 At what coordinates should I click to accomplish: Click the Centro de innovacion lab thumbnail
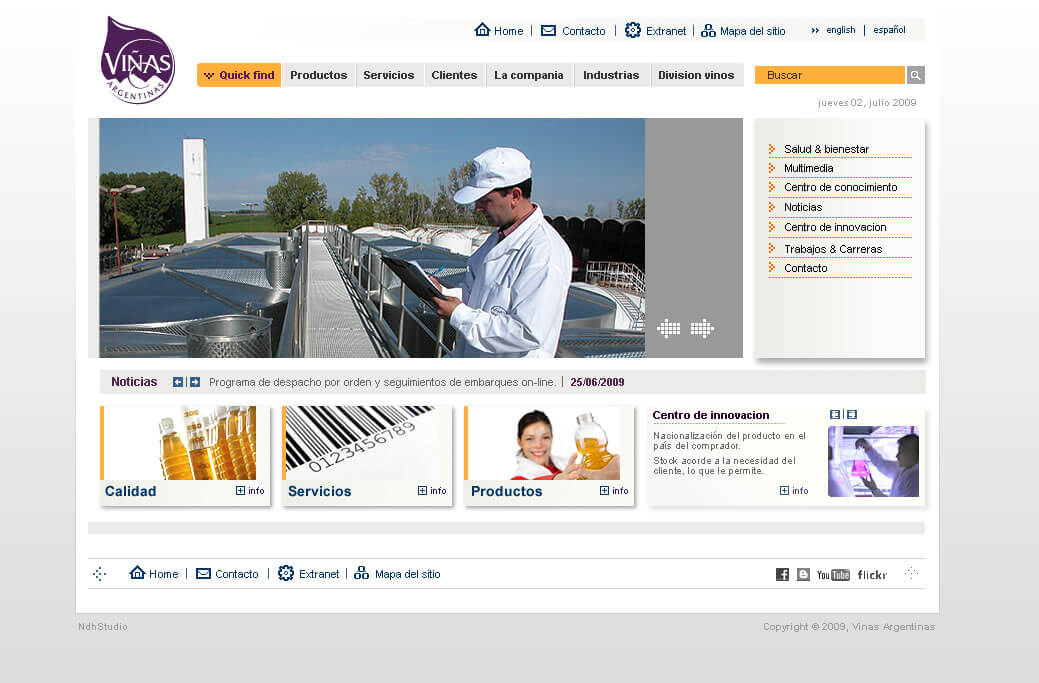tap(873, 461)
